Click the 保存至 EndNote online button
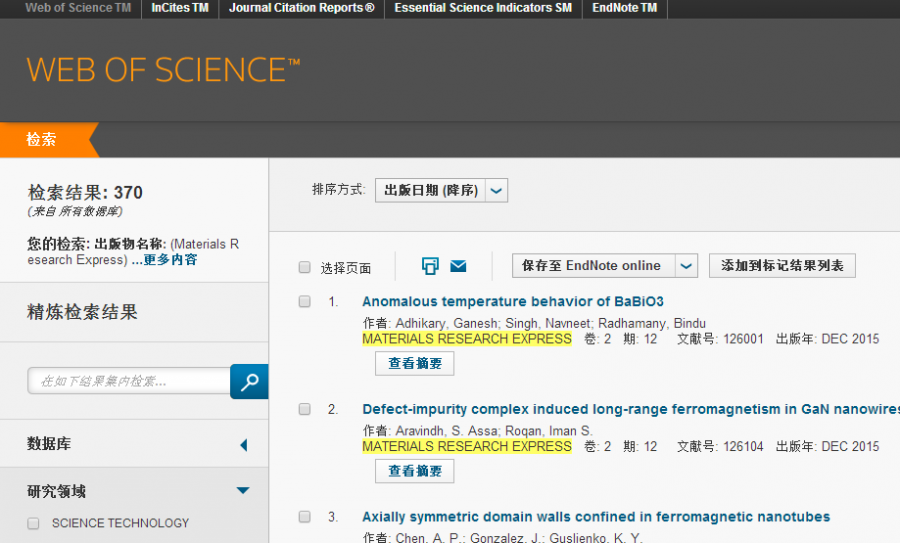Screen dimensions: 900x543 coord(593,266)
